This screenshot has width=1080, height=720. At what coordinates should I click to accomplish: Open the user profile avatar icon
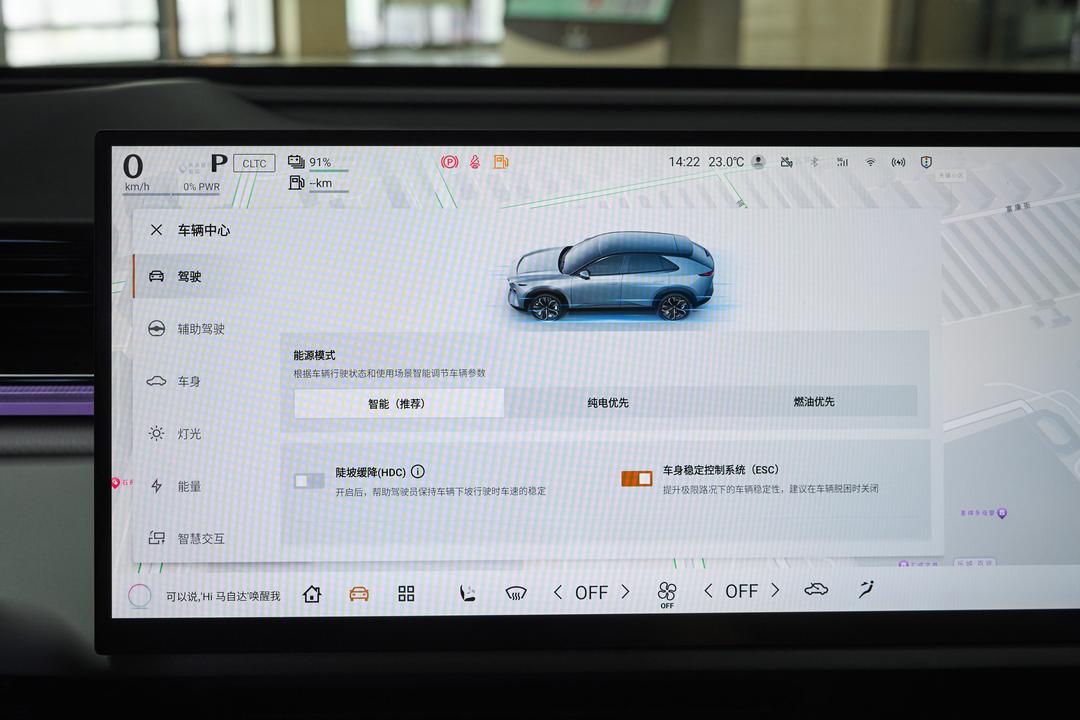pos(758,162)
